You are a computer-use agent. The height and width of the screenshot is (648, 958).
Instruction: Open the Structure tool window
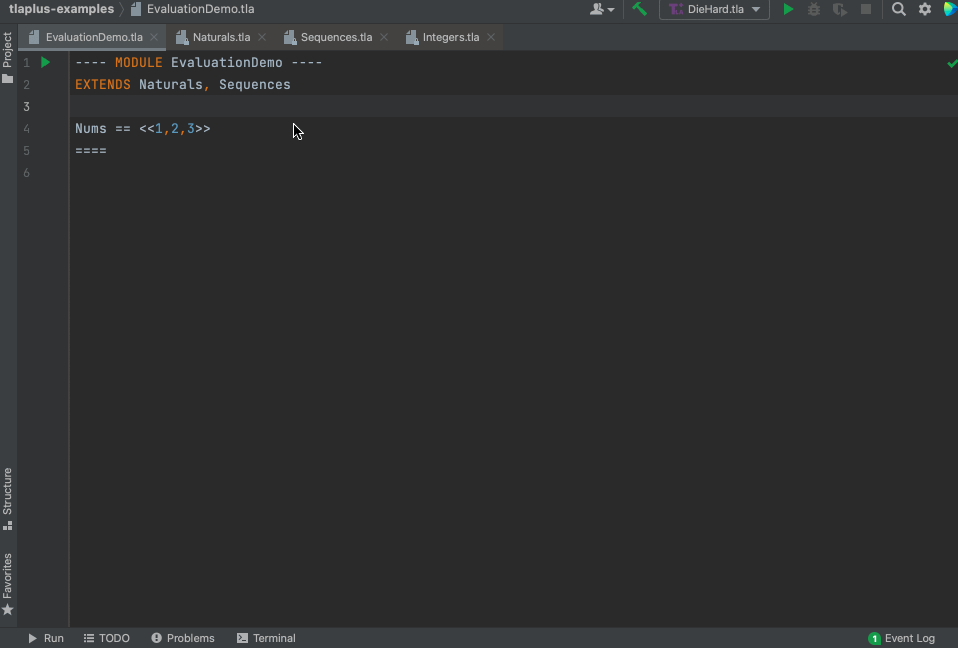click(7, 499)
